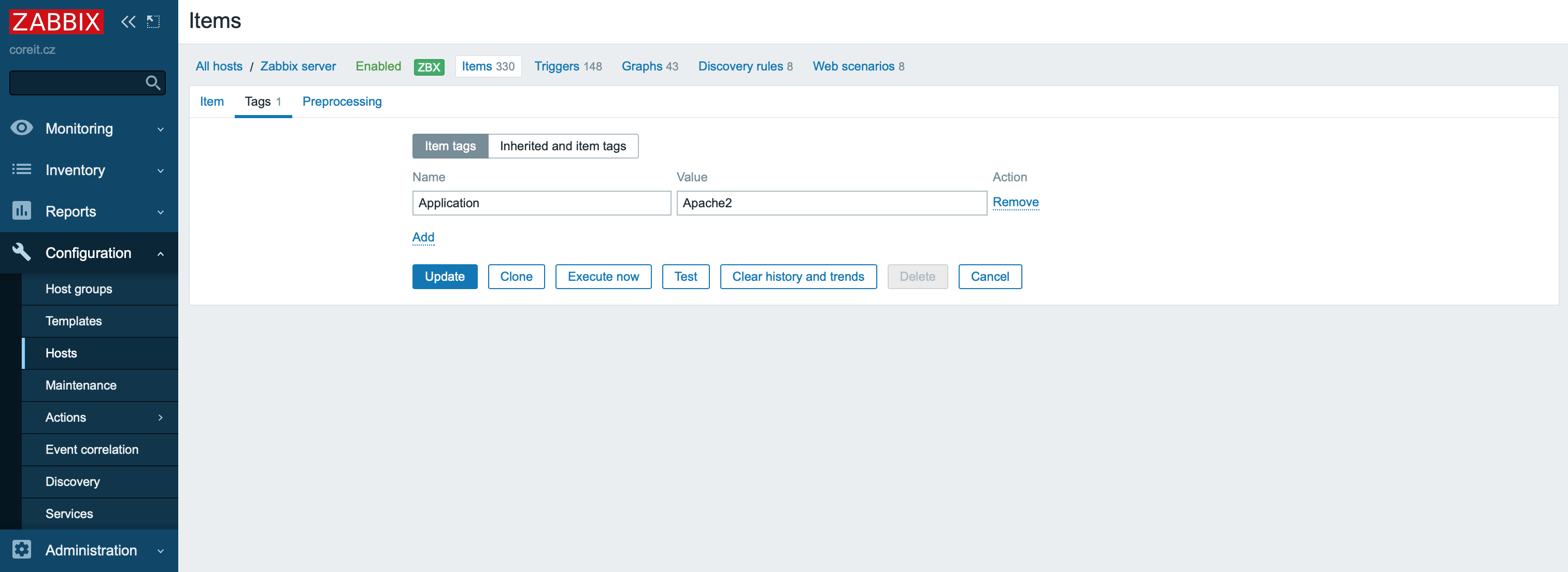Screen dimensions: 1568x572
Task: Click the Reports bar chart icon
Action: pos(22,210)
